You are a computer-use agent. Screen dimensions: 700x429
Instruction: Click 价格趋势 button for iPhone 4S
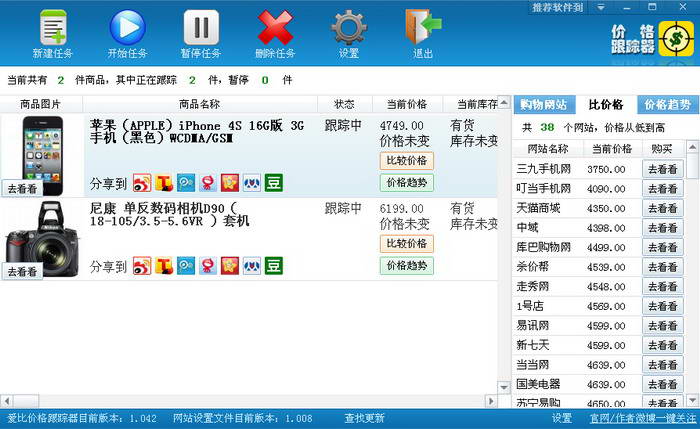[x=407, y=183]
